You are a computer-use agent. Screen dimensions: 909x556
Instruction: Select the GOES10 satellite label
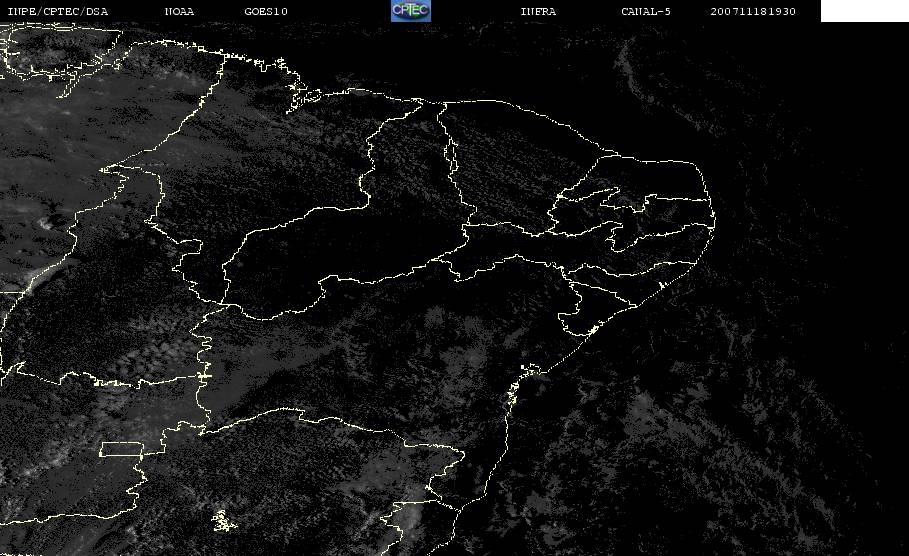[266, 12]
